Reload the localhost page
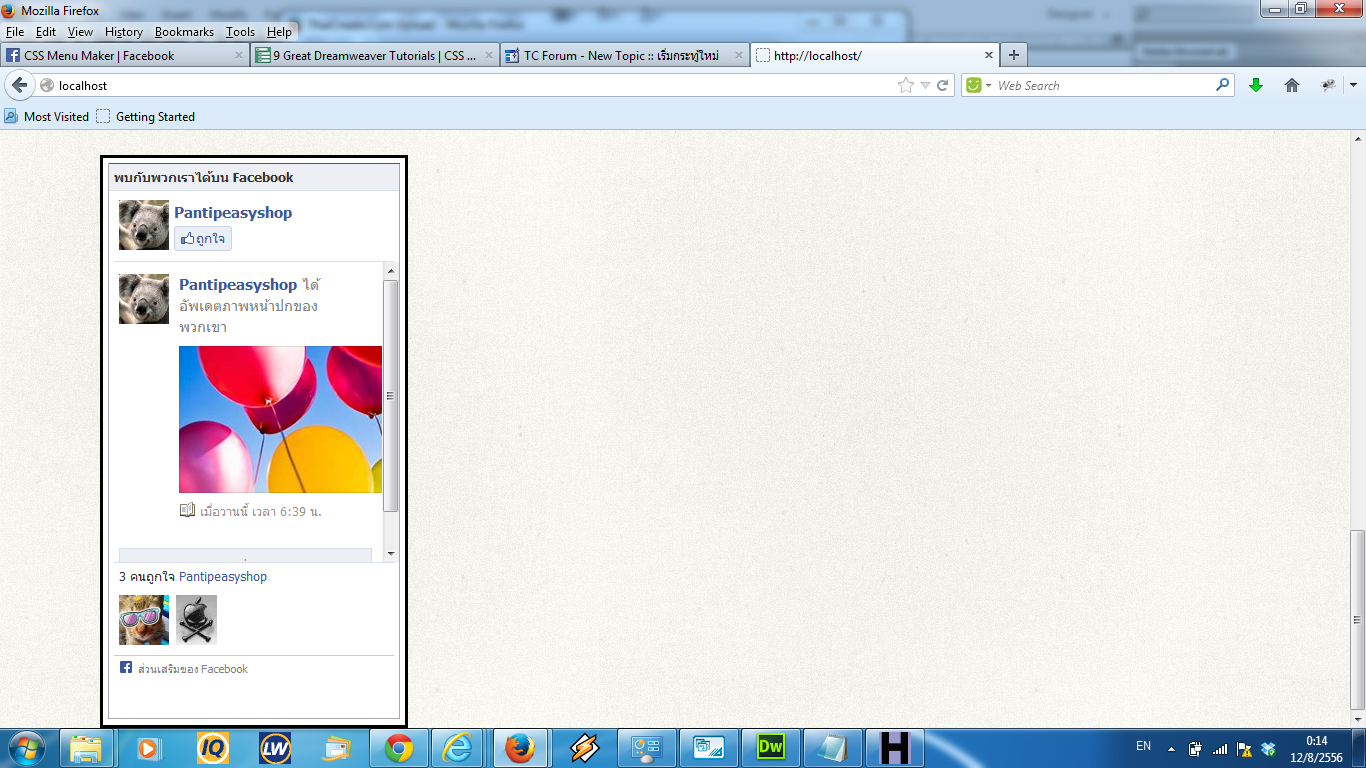 click(x=942, y=86)
